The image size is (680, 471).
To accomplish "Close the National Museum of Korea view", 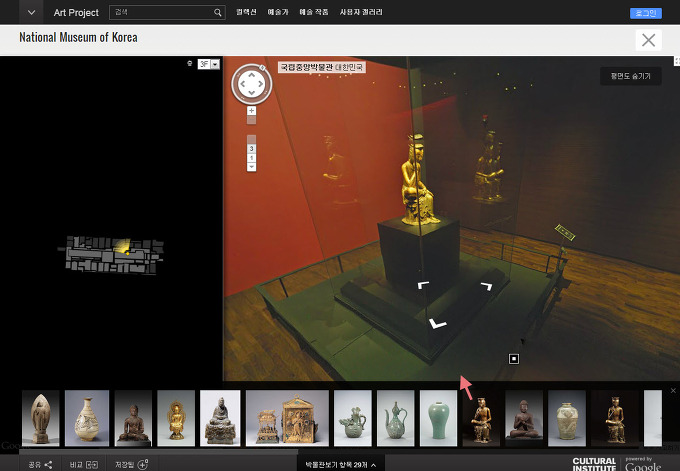I will [649, 40].
